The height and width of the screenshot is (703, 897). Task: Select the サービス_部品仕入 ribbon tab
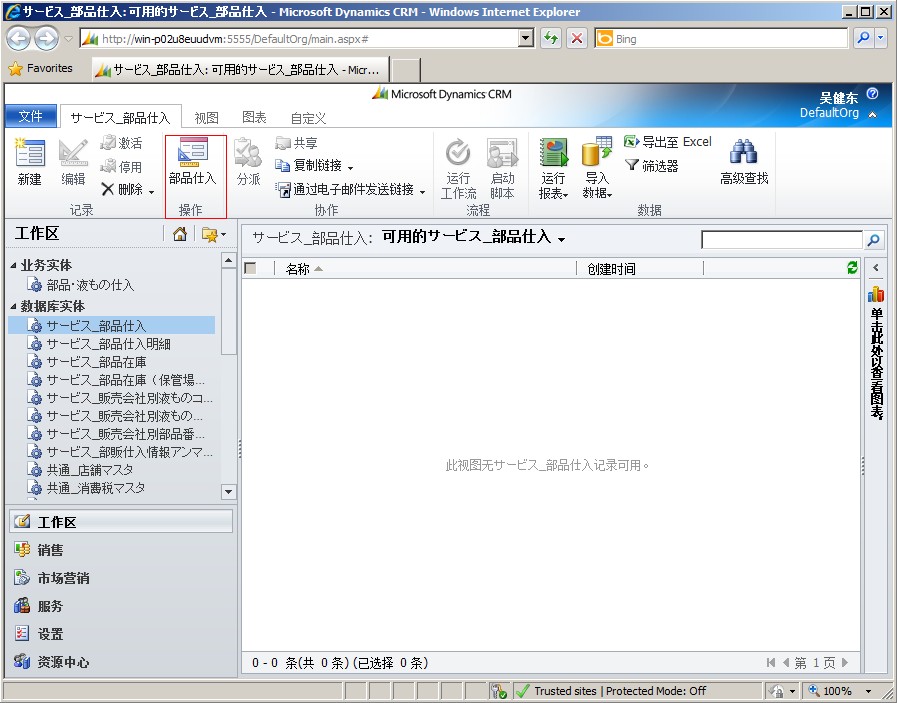tap(120, 117)
